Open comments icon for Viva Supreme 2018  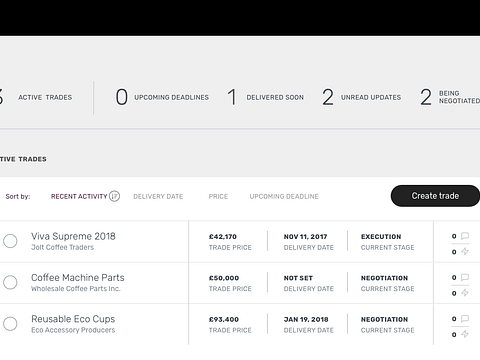(x=465, y=236)
